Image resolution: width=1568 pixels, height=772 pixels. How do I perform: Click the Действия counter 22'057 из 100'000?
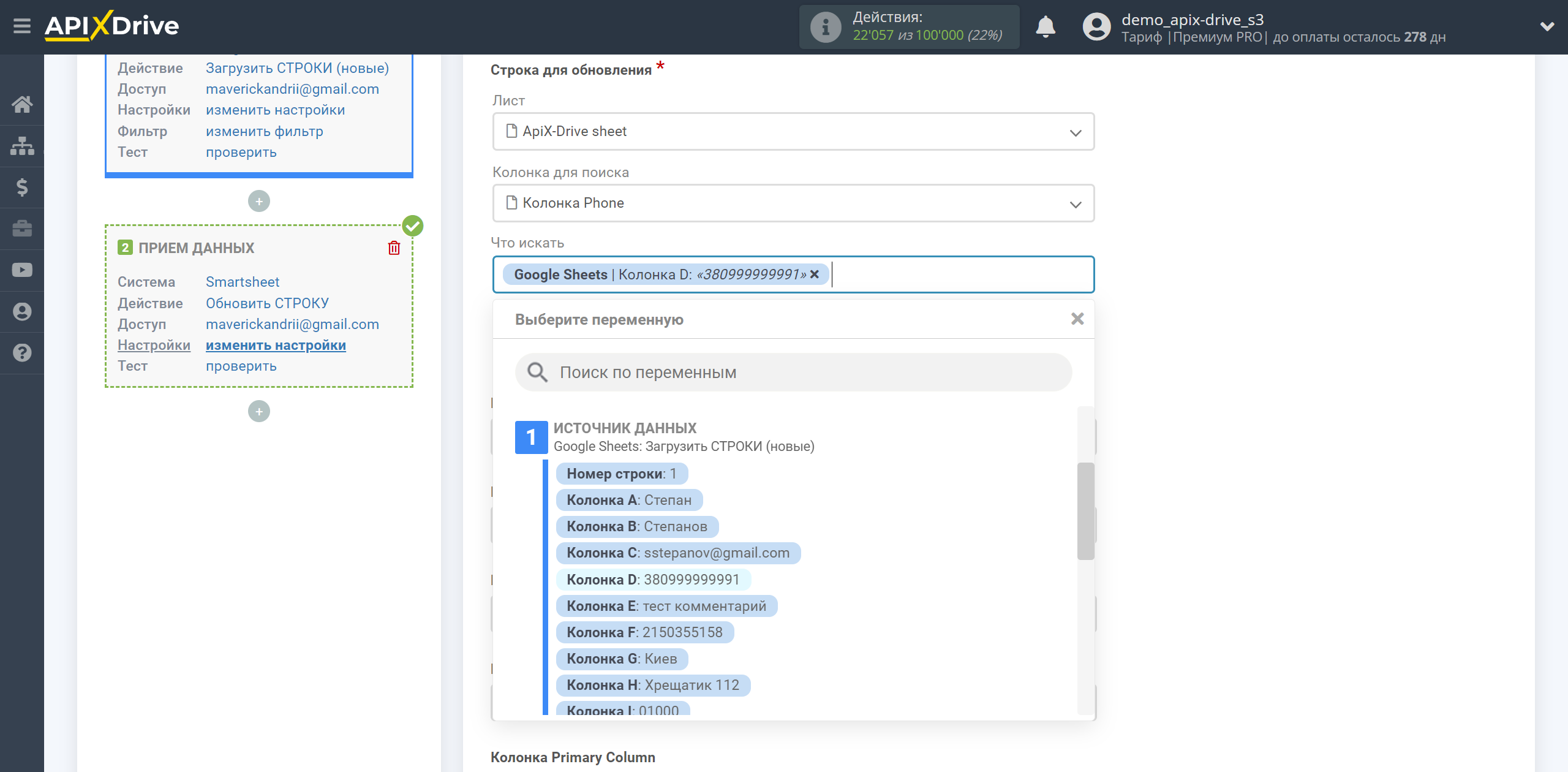[x=927, y=35]
